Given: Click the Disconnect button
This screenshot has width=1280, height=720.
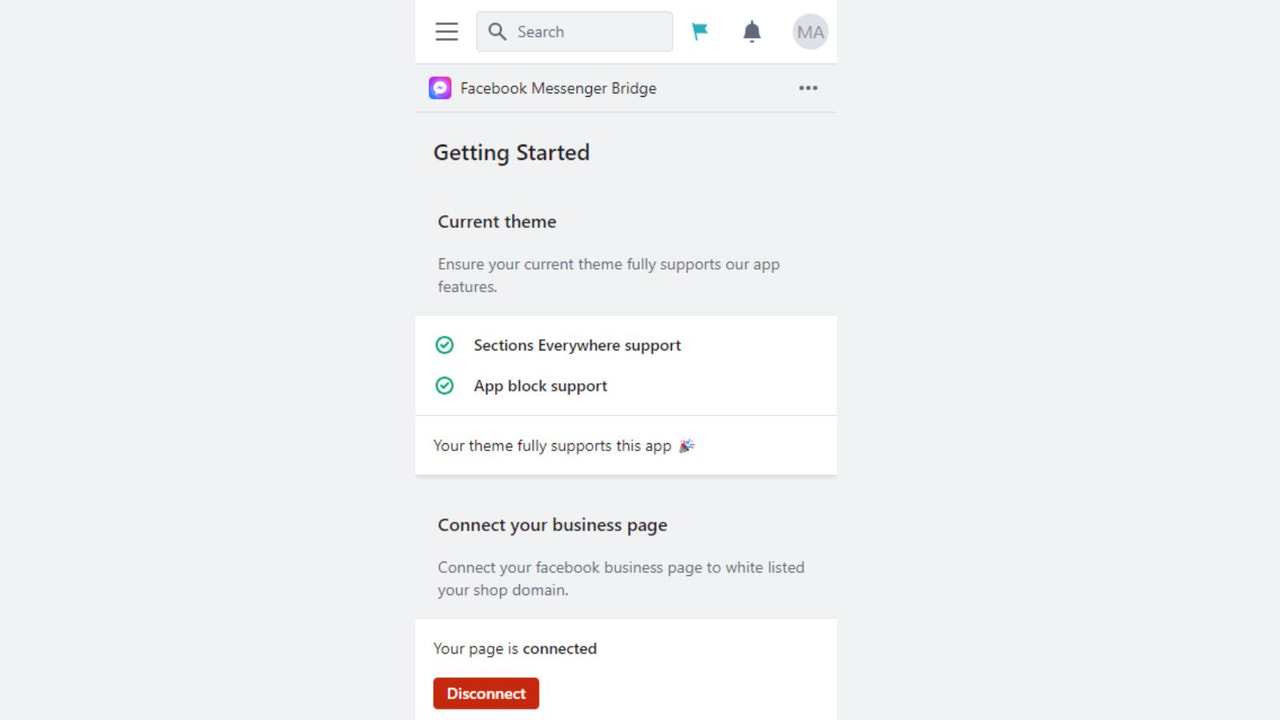Looking at the screenshot, I should pos(486,693).
